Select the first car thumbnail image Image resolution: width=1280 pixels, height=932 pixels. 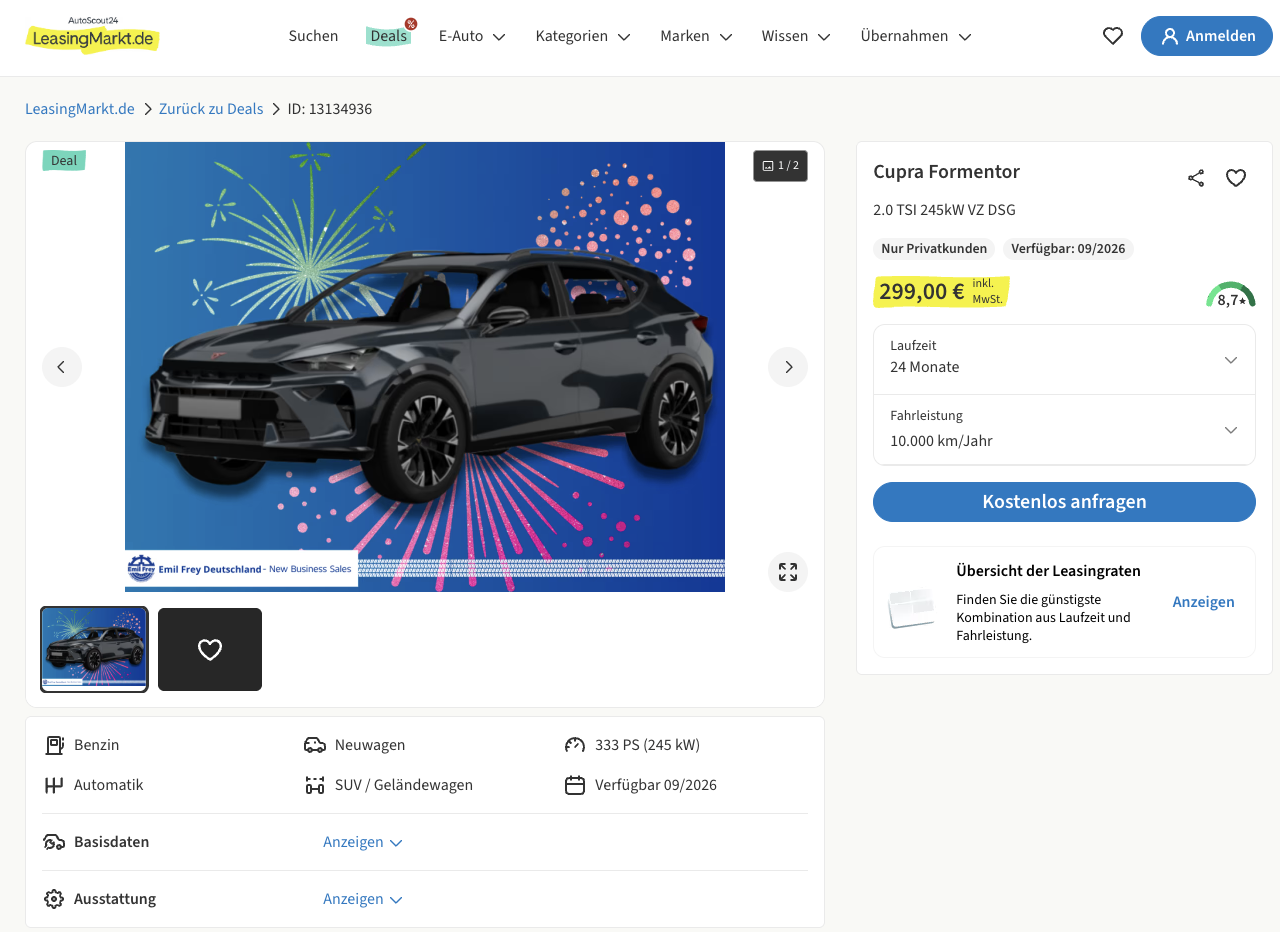coord(94,649)
